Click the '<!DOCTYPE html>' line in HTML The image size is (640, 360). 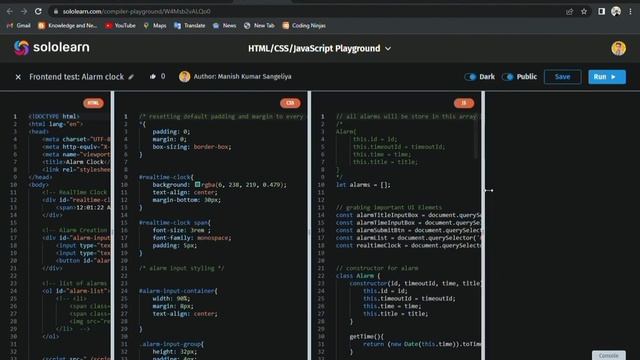pyautogui.click(x=54, y=116)
